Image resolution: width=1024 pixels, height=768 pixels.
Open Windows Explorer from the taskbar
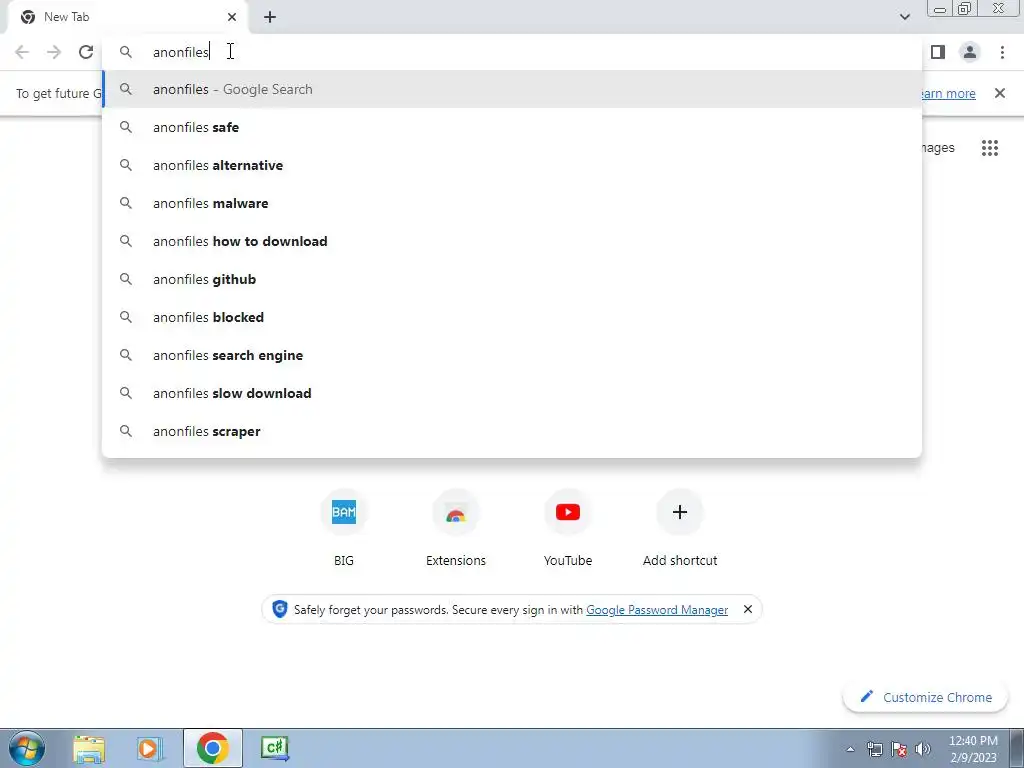89,748
